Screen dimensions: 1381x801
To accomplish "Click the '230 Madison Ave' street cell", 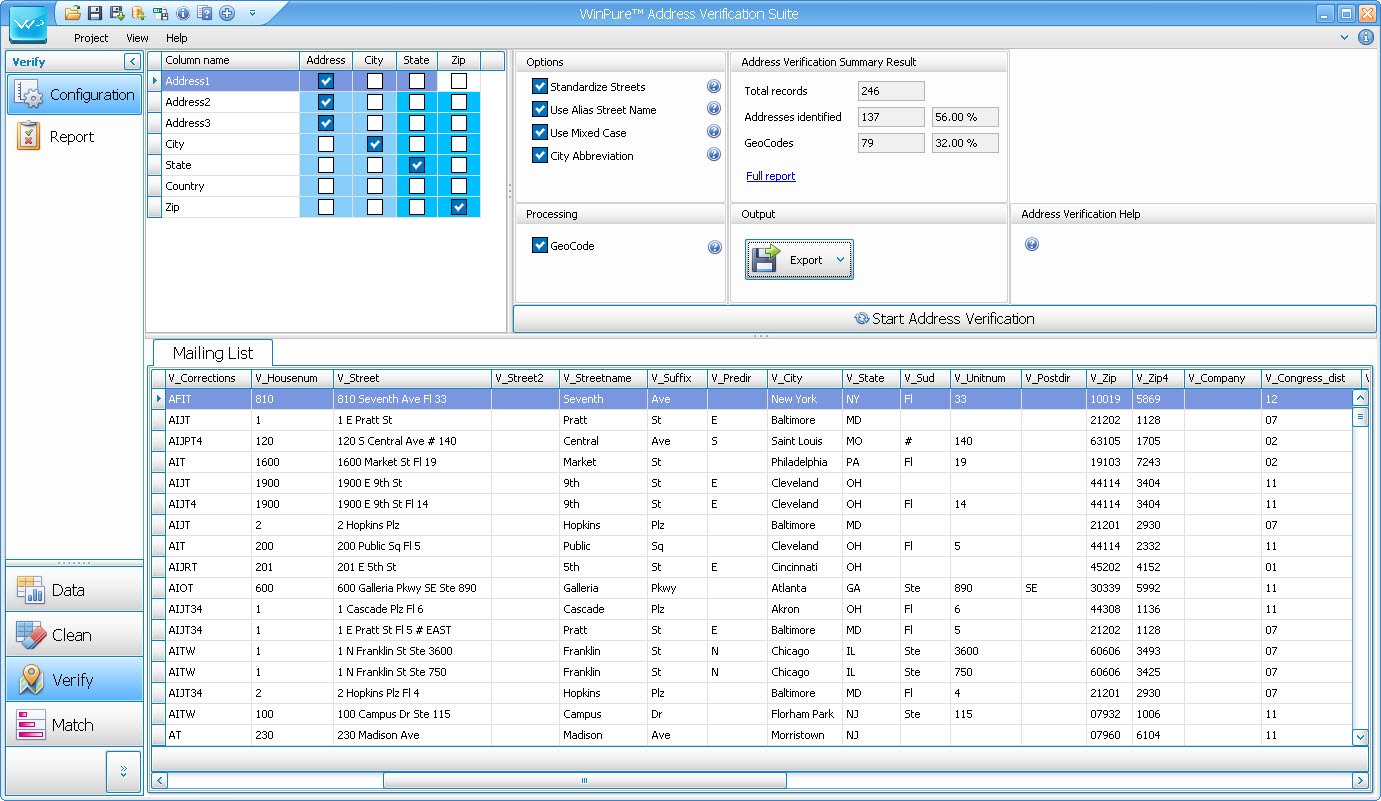I will pyautogui.click(x=413, y=735).
